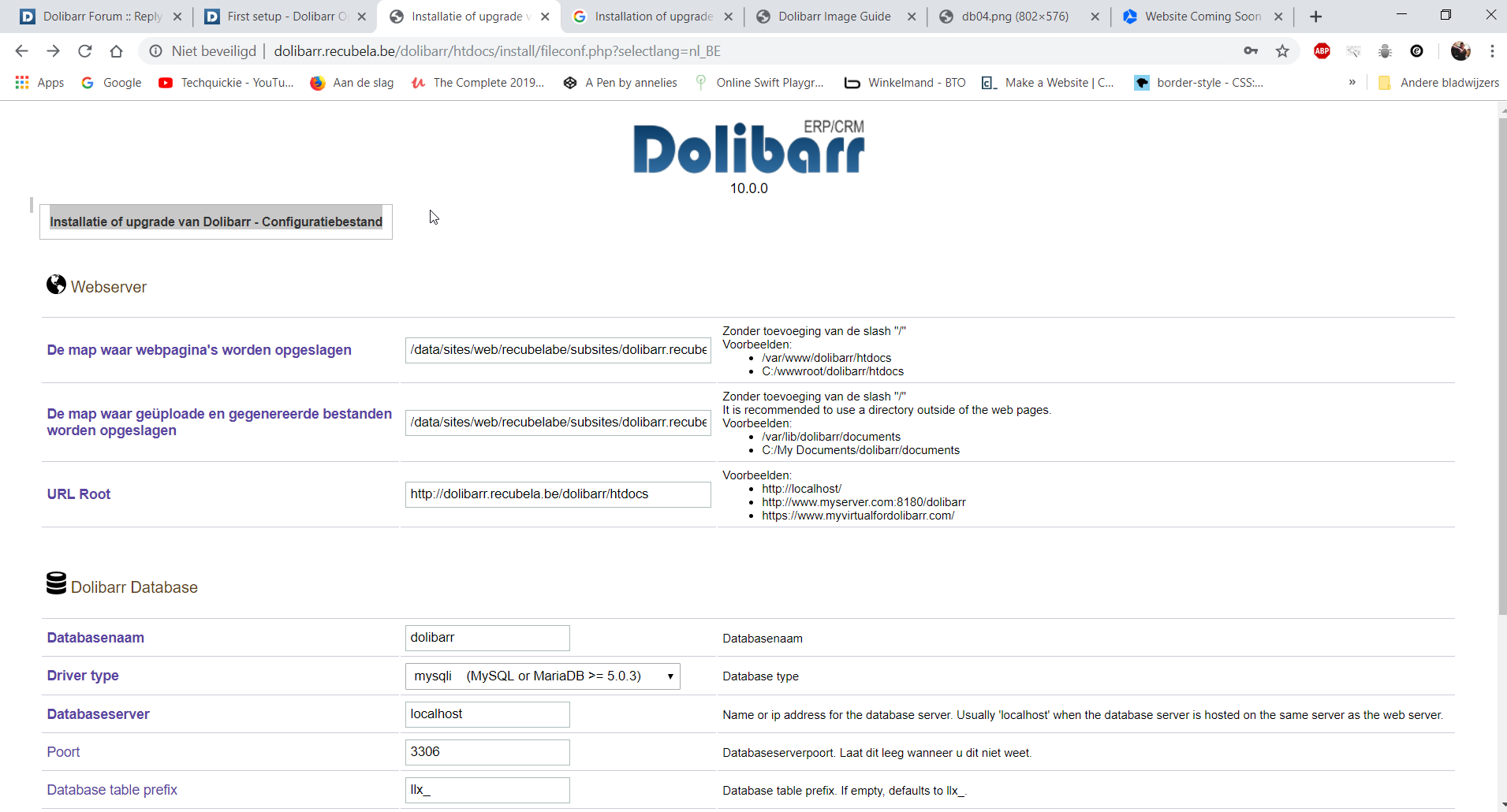The height and width of the screenshot is (812, 1507).
Task: Go back to the previous page
Action: [21, 51]
